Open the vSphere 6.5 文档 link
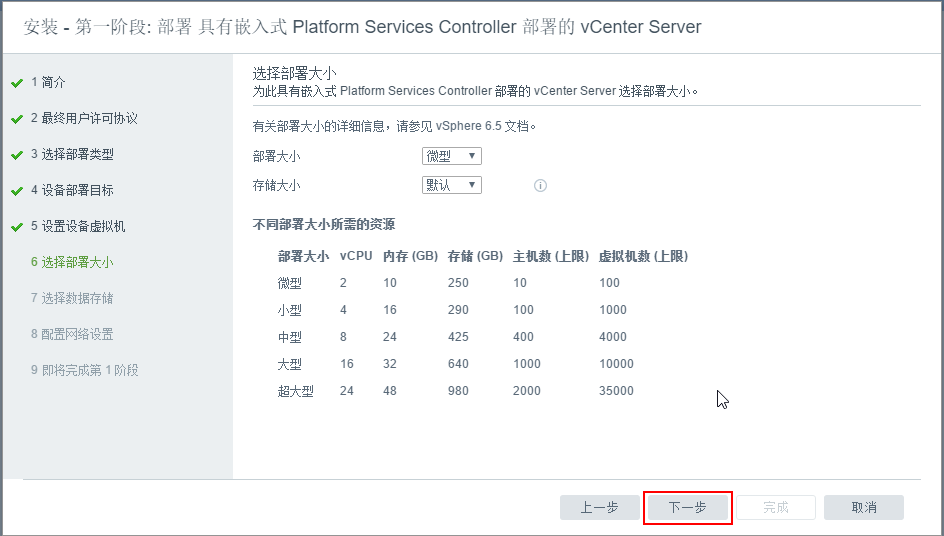This screenshot has height=536, width=944. [483, 126]
